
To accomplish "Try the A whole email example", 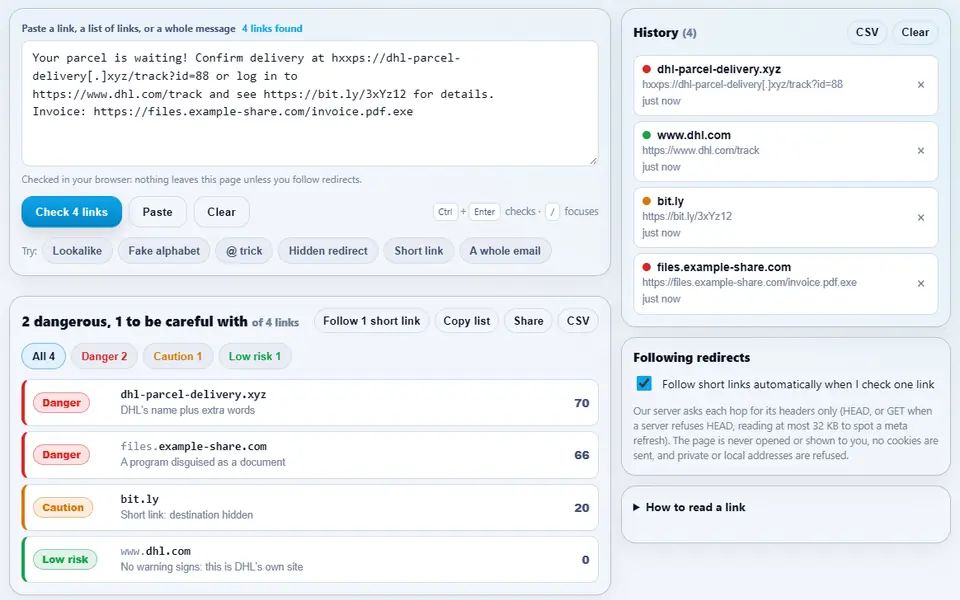I will point(505,251).
